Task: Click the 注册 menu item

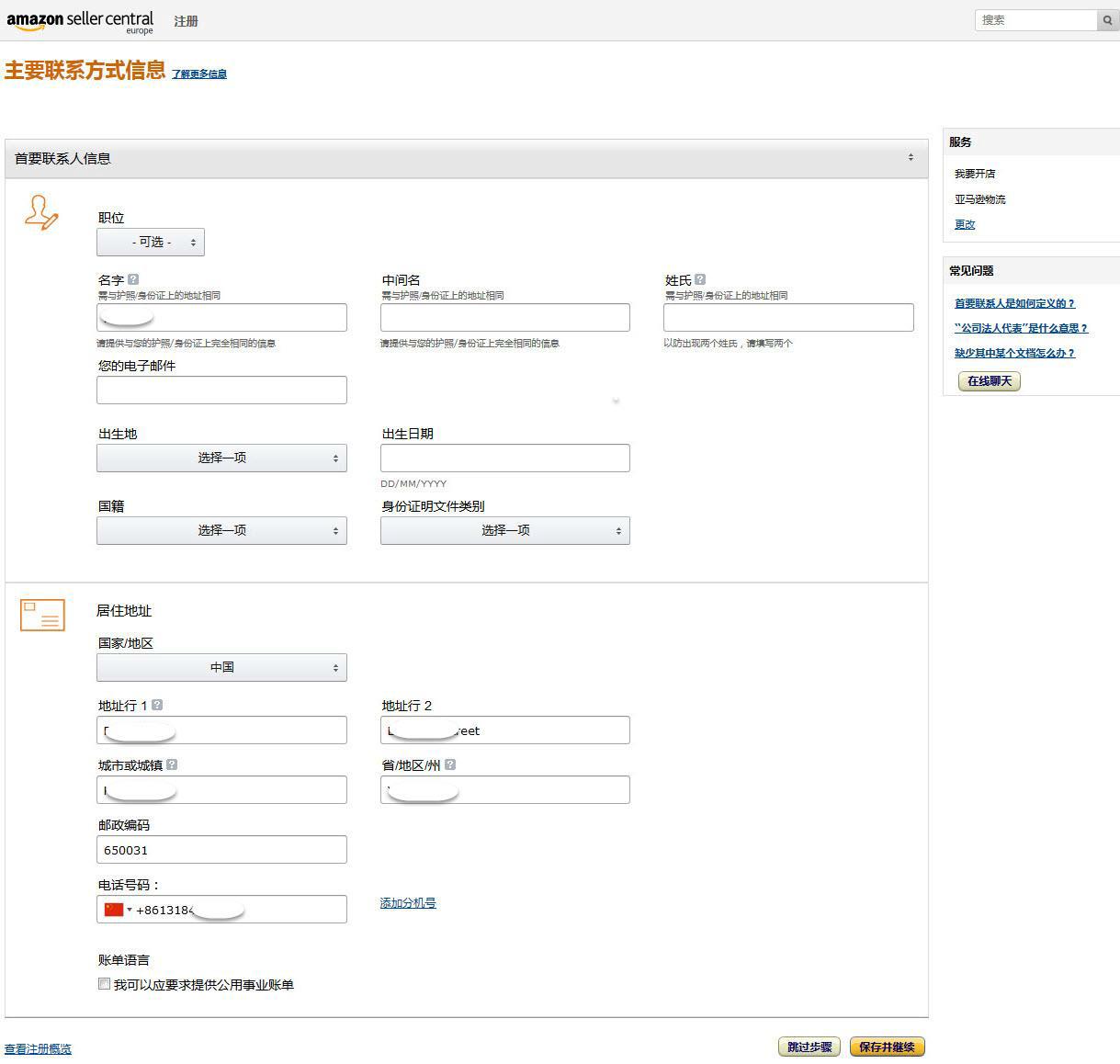Action: coord(186,20)
